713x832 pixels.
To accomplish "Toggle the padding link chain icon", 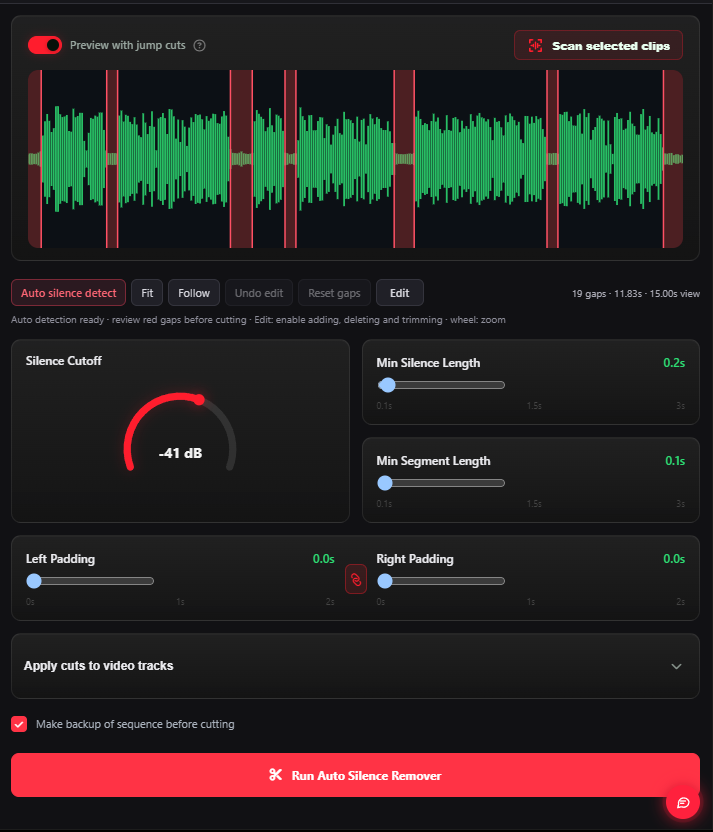I will (x=356, y=579).
